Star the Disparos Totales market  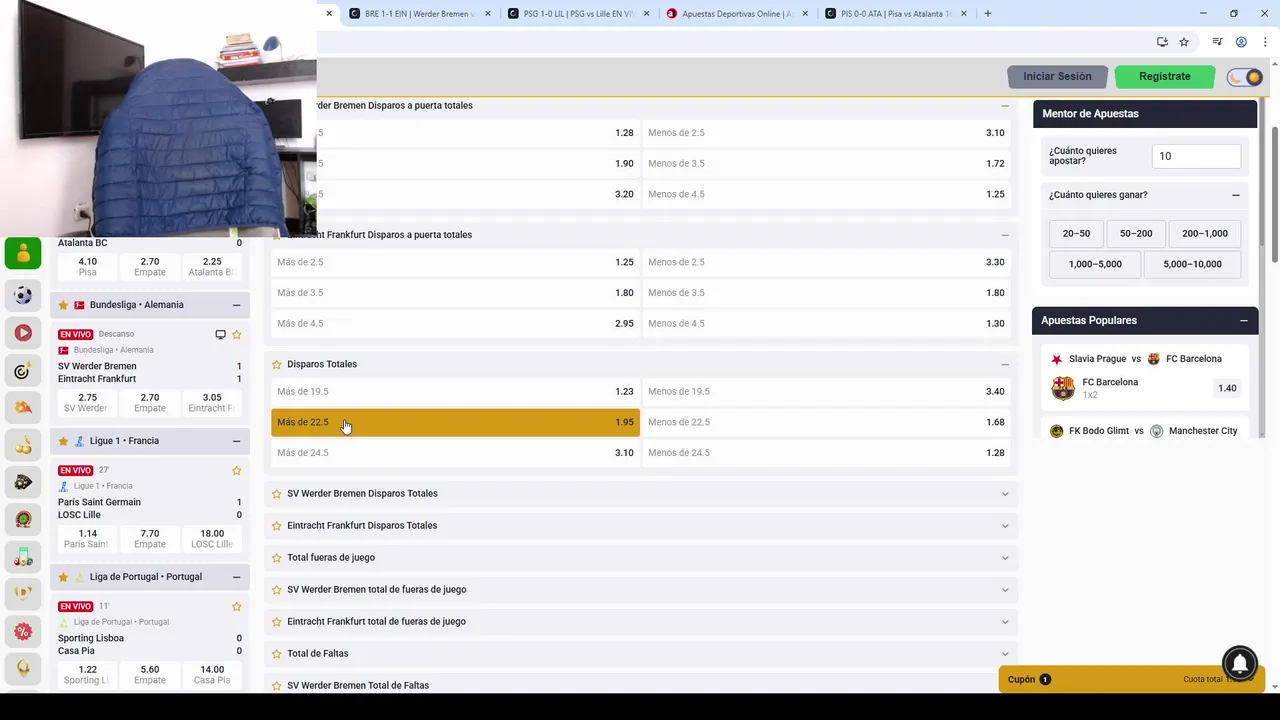click(277, 364)
